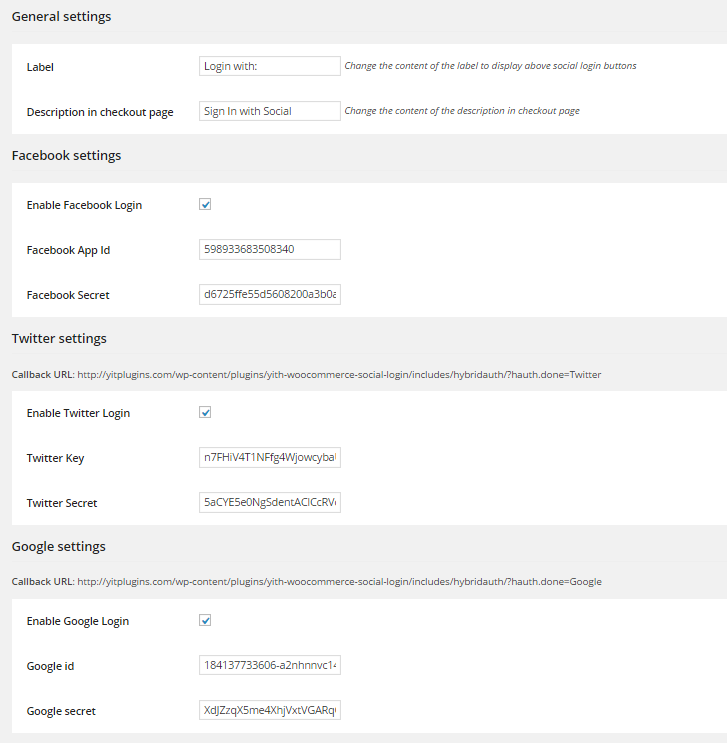Screen dimensions: 727x743
Task: Click the Facebook settings heading
Action: [x=66, y=155]
